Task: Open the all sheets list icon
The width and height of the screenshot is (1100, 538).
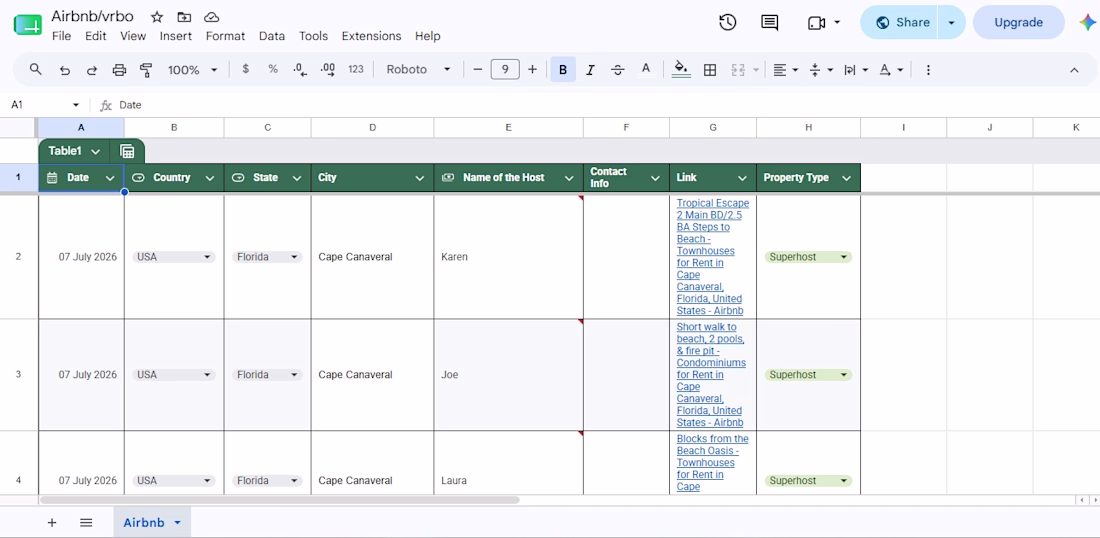Action: [x=86, y=523]
